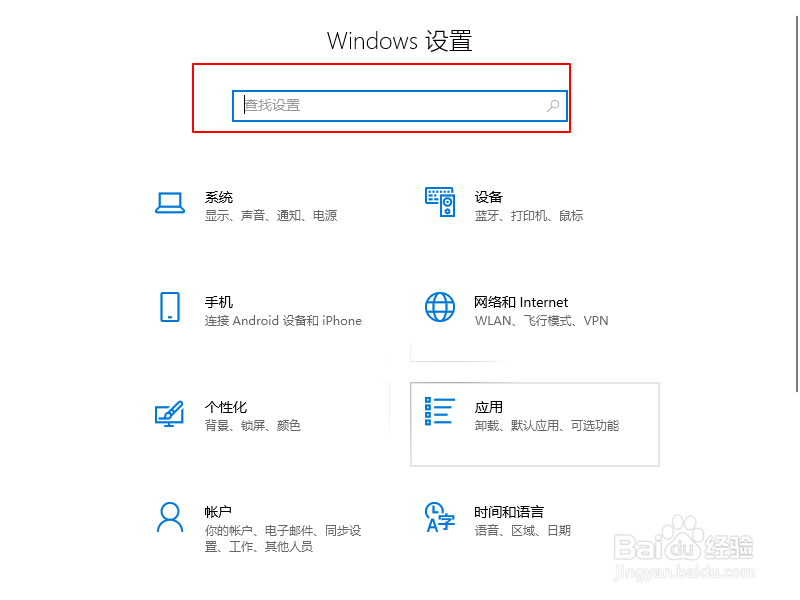Click the phone icon for 手机
This screenshot has height=600, width=800.
coord(170,307)
